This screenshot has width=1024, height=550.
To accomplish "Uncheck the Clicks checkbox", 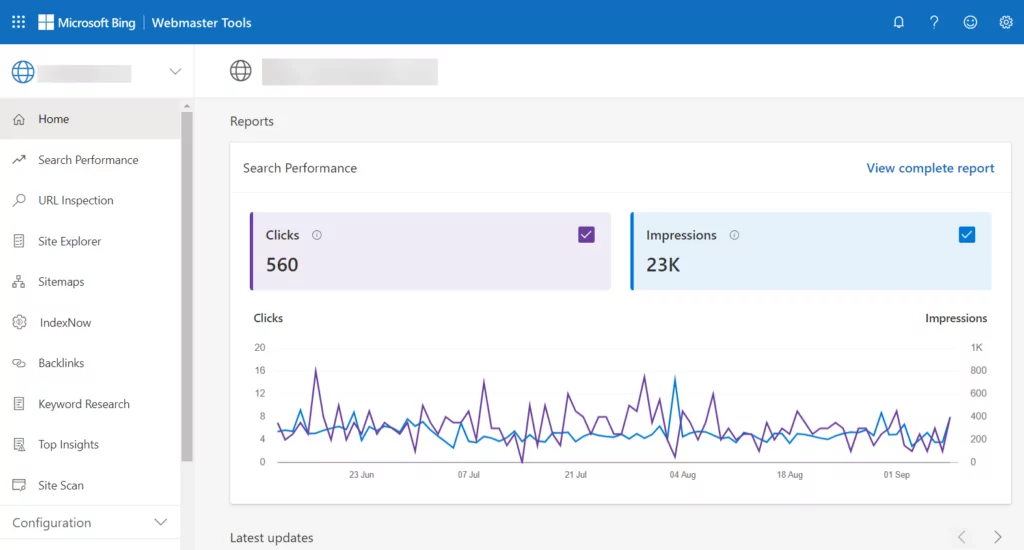I will coord(586,235).
